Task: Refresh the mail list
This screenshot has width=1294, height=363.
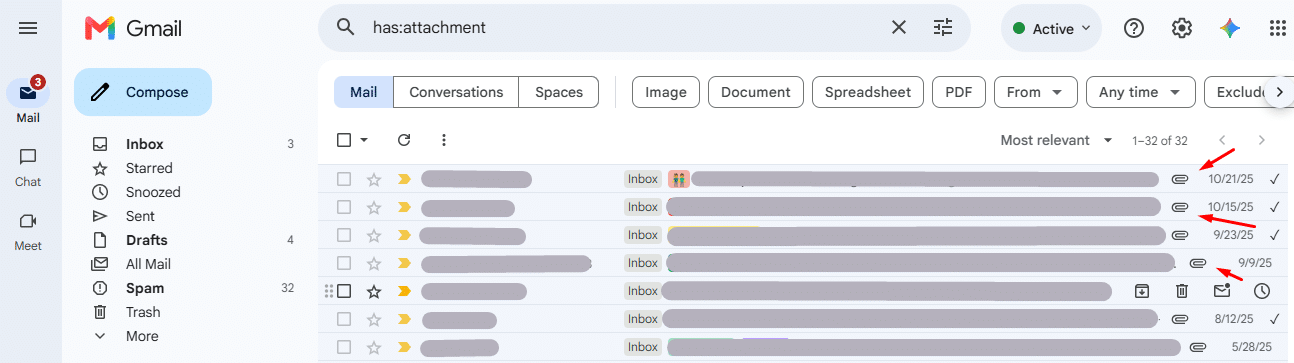Action: click(x=404, y=140)
